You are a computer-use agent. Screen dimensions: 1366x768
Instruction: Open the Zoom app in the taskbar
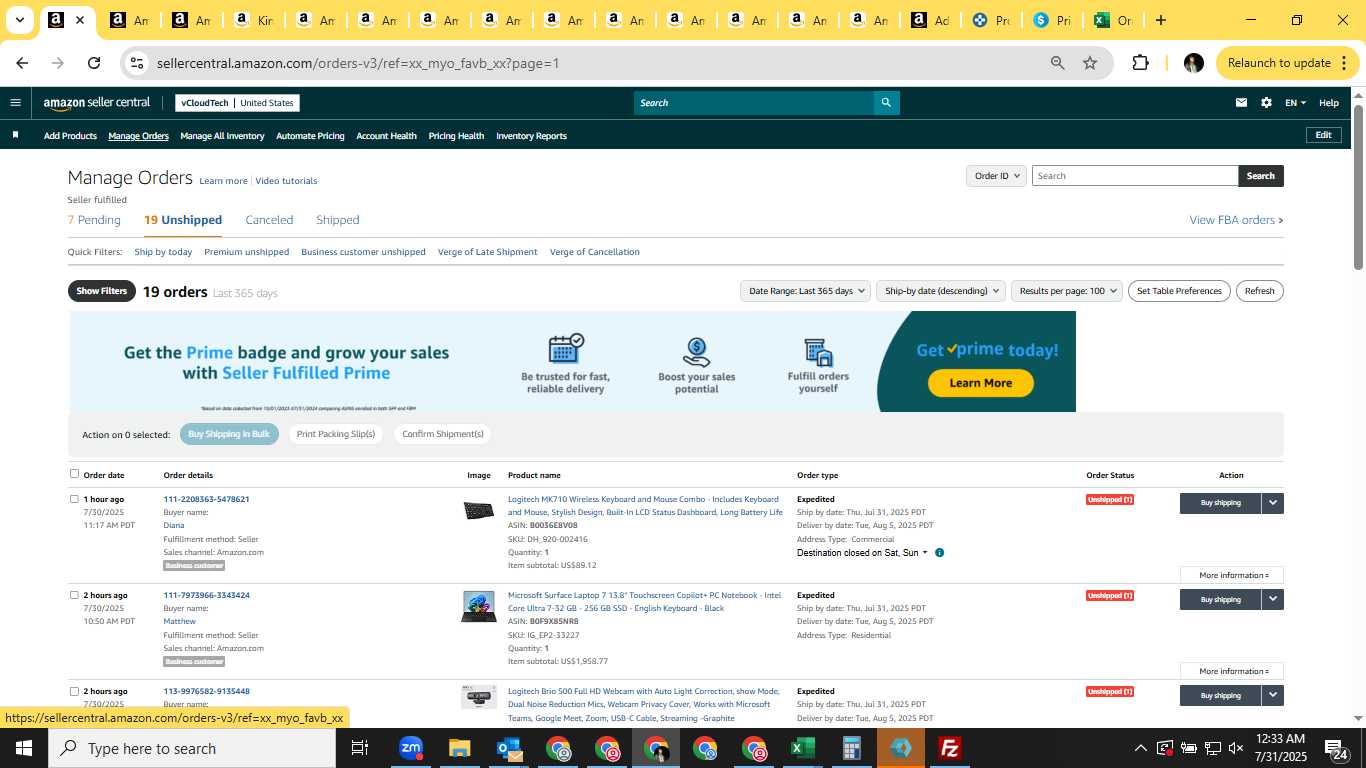pyautogui.click(x=411, y=748)
